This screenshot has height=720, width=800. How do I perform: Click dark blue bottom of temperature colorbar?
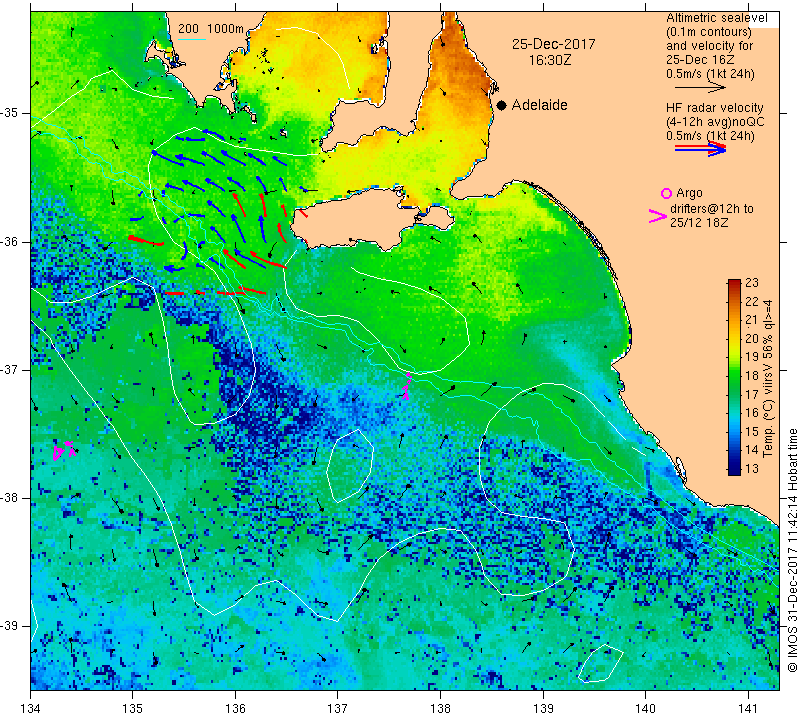(x=734, y=470)
